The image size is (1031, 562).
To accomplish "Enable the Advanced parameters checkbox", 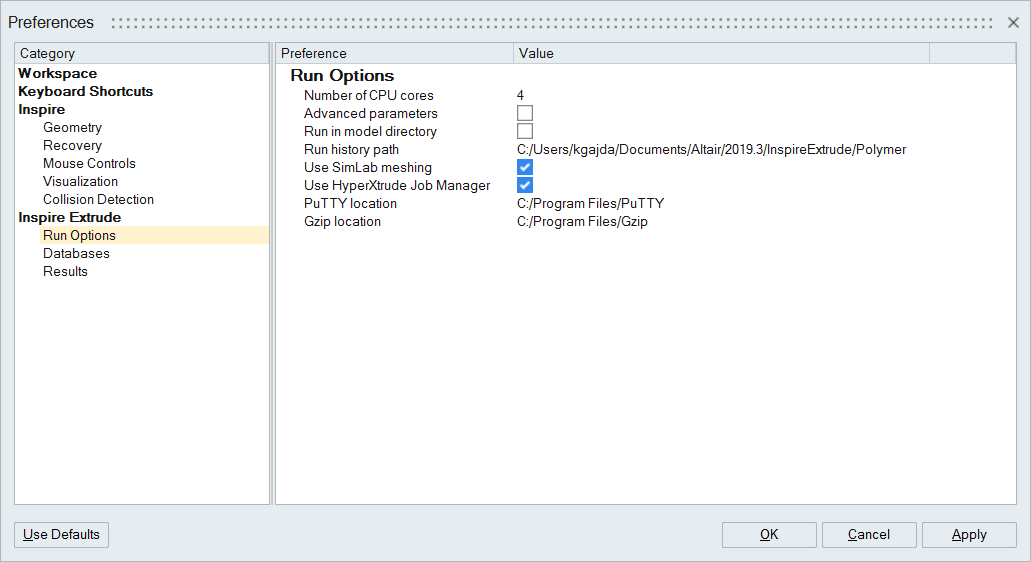I will coord(525,114).
